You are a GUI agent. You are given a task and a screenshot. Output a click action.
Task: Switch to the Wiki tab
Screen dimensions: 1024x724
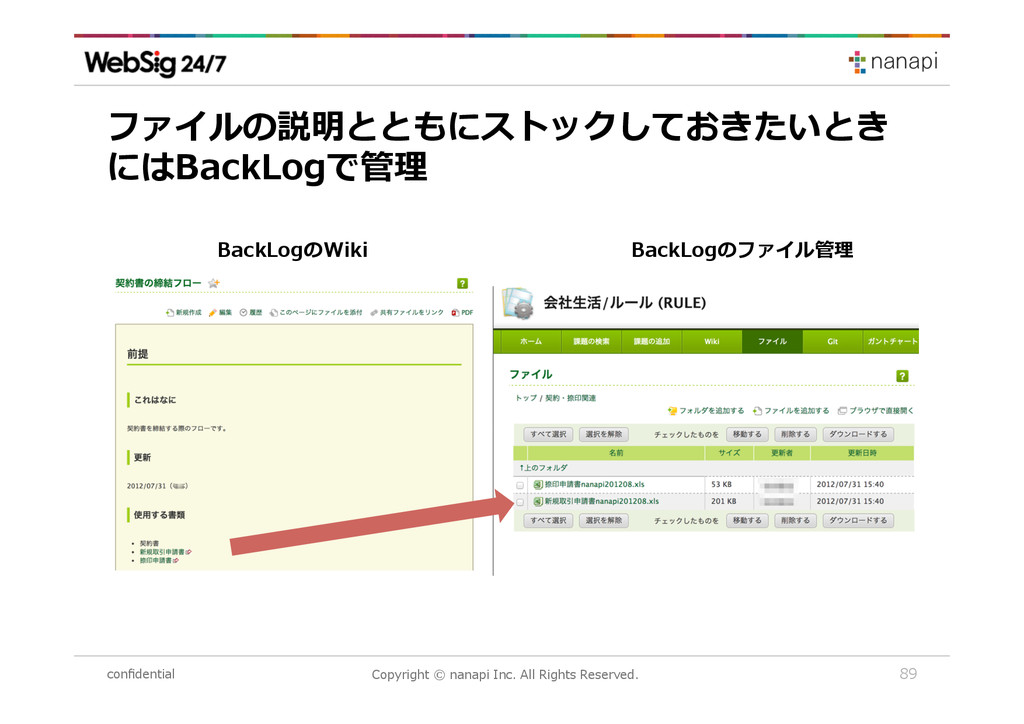(x=712, y=341)
